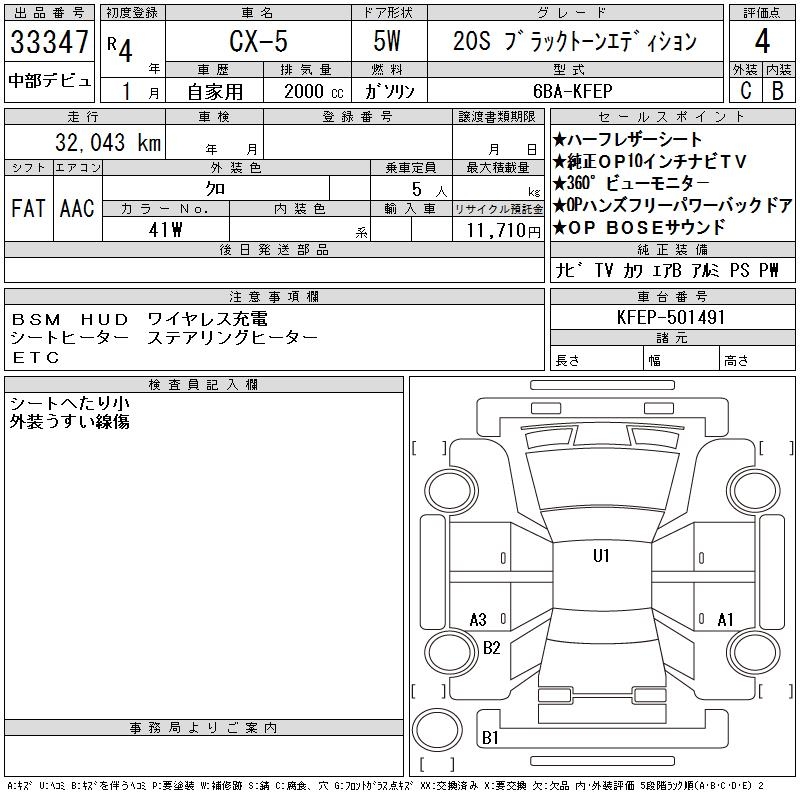Click ナビ in the genuine equipment row
The width and height of the screenshot is (800, 800).
[569, 270]
